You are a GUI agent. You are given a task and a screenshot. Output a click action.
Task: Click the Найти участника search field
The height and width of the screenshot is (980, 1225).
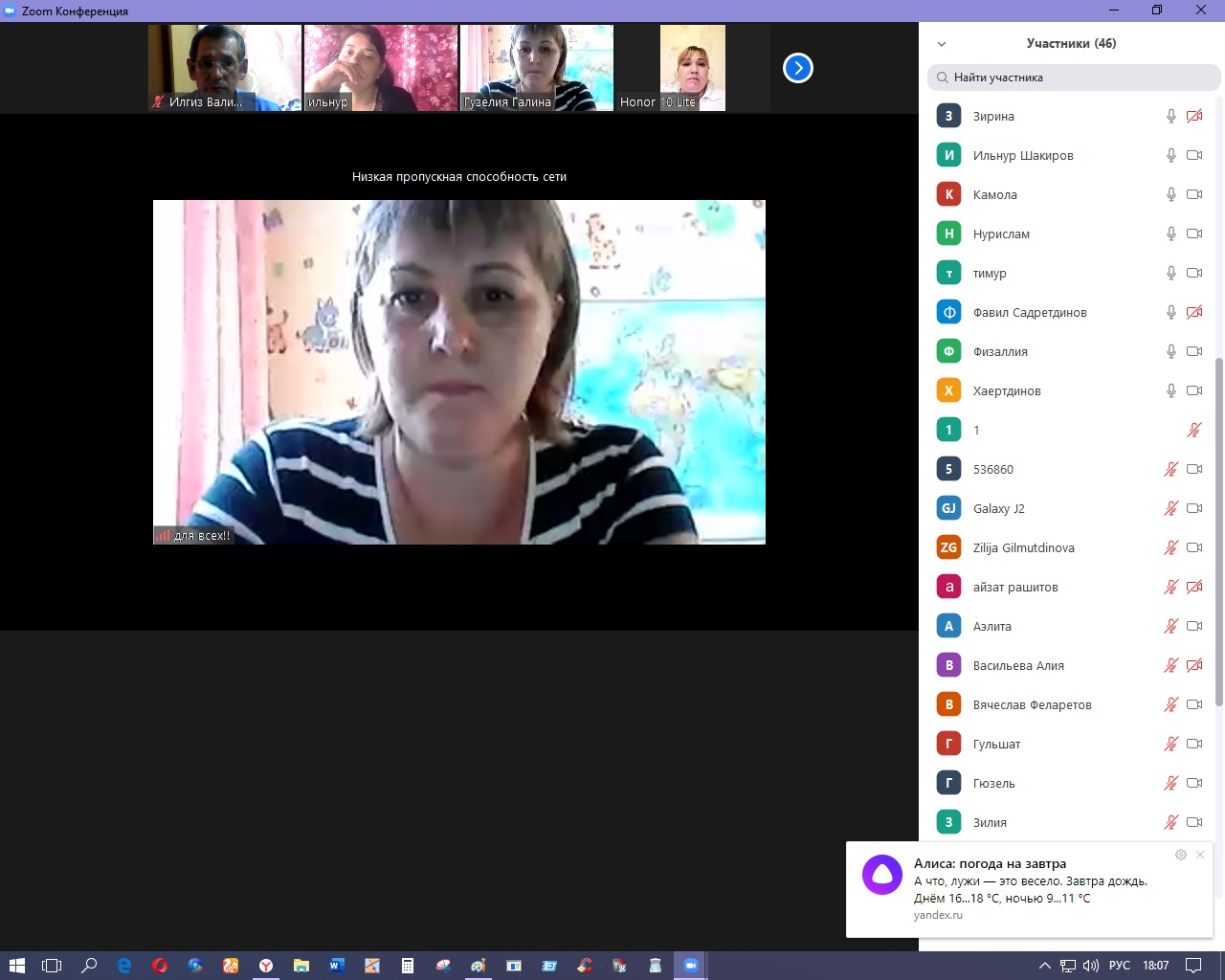tap(1074, 78)
